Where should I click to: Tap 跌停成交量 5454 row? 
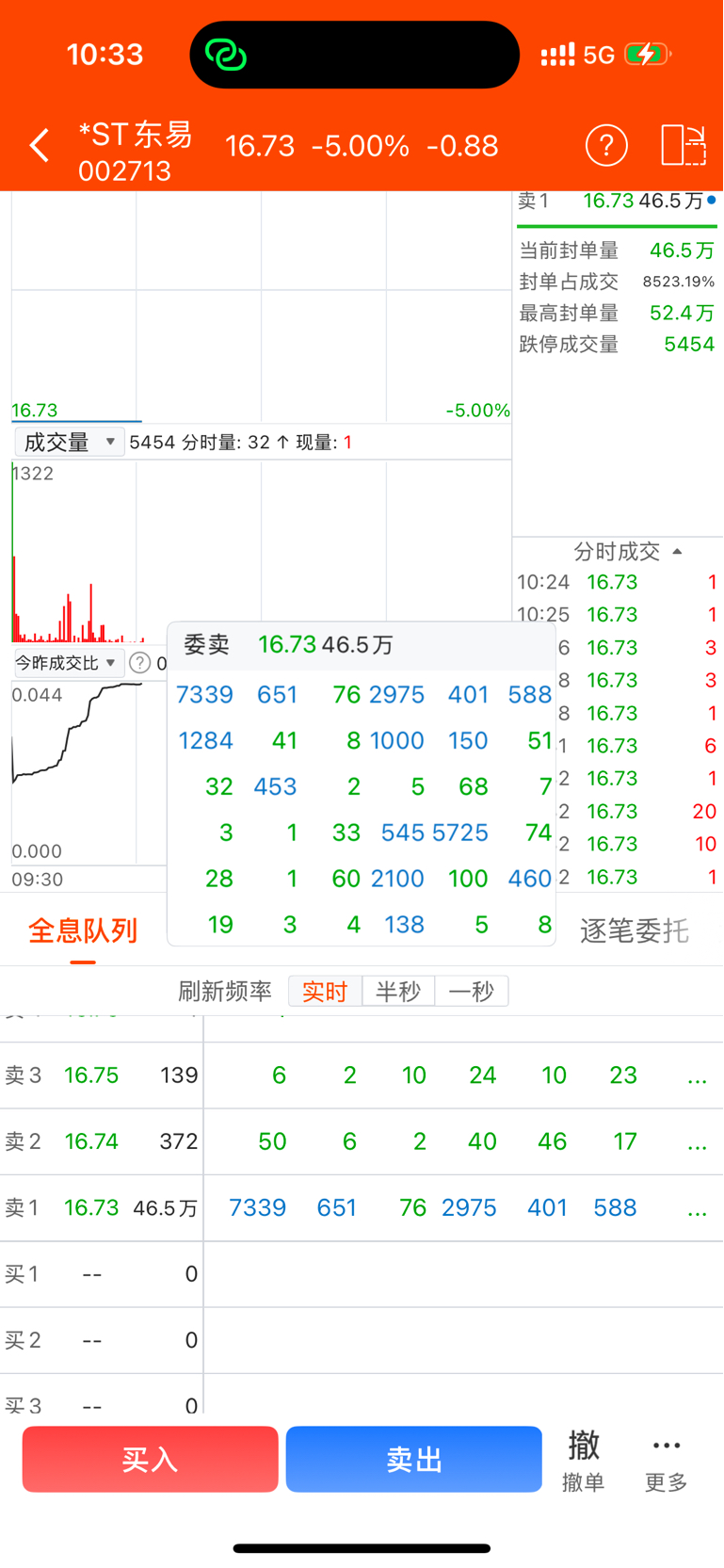617,344
